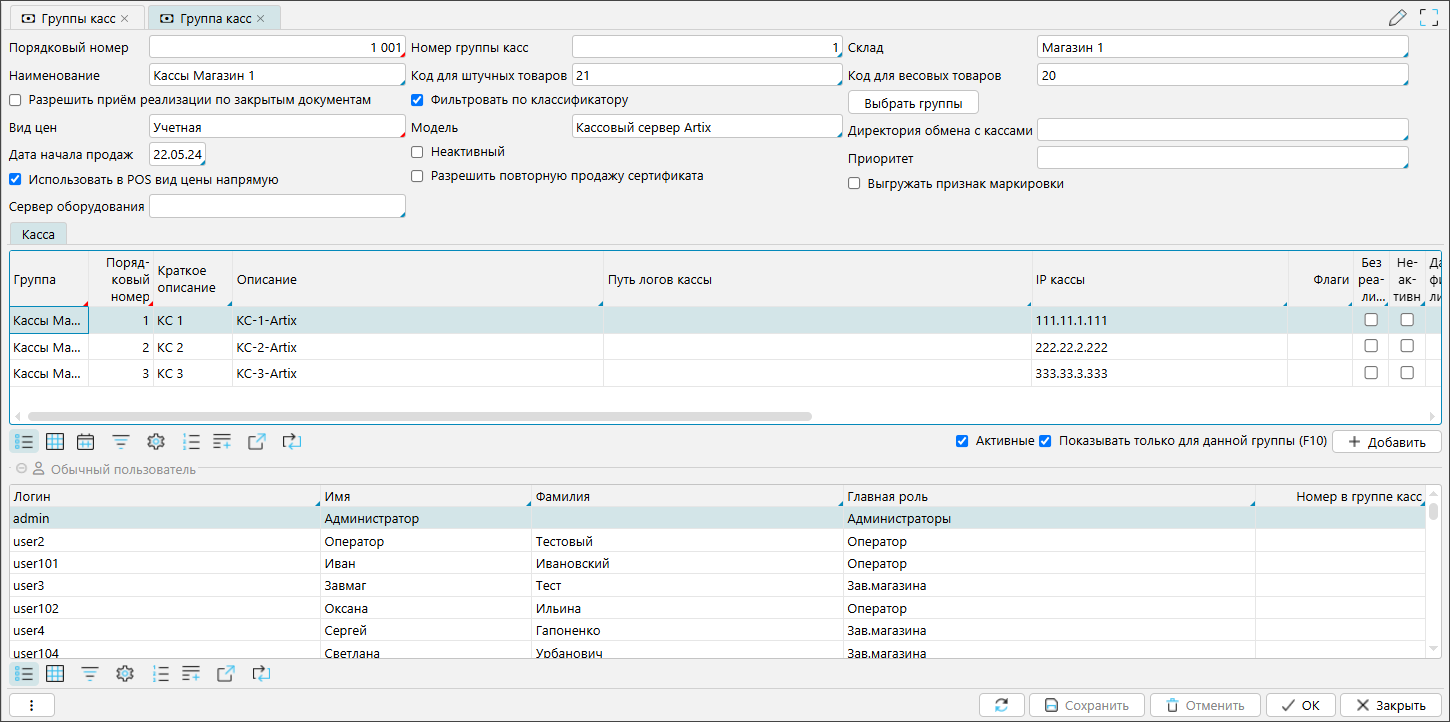Toggle Показывать только для данной группы checkbox
Viewport: 1450px width, 722px height.
coord(1045,441)
